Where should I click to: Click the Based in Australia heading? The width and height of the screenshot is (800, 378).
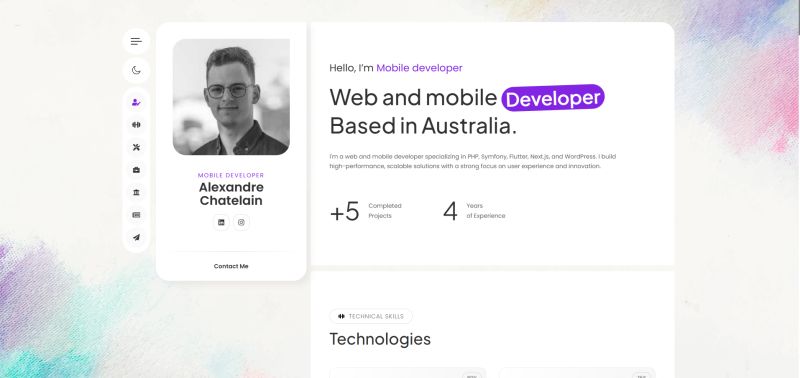423,125
